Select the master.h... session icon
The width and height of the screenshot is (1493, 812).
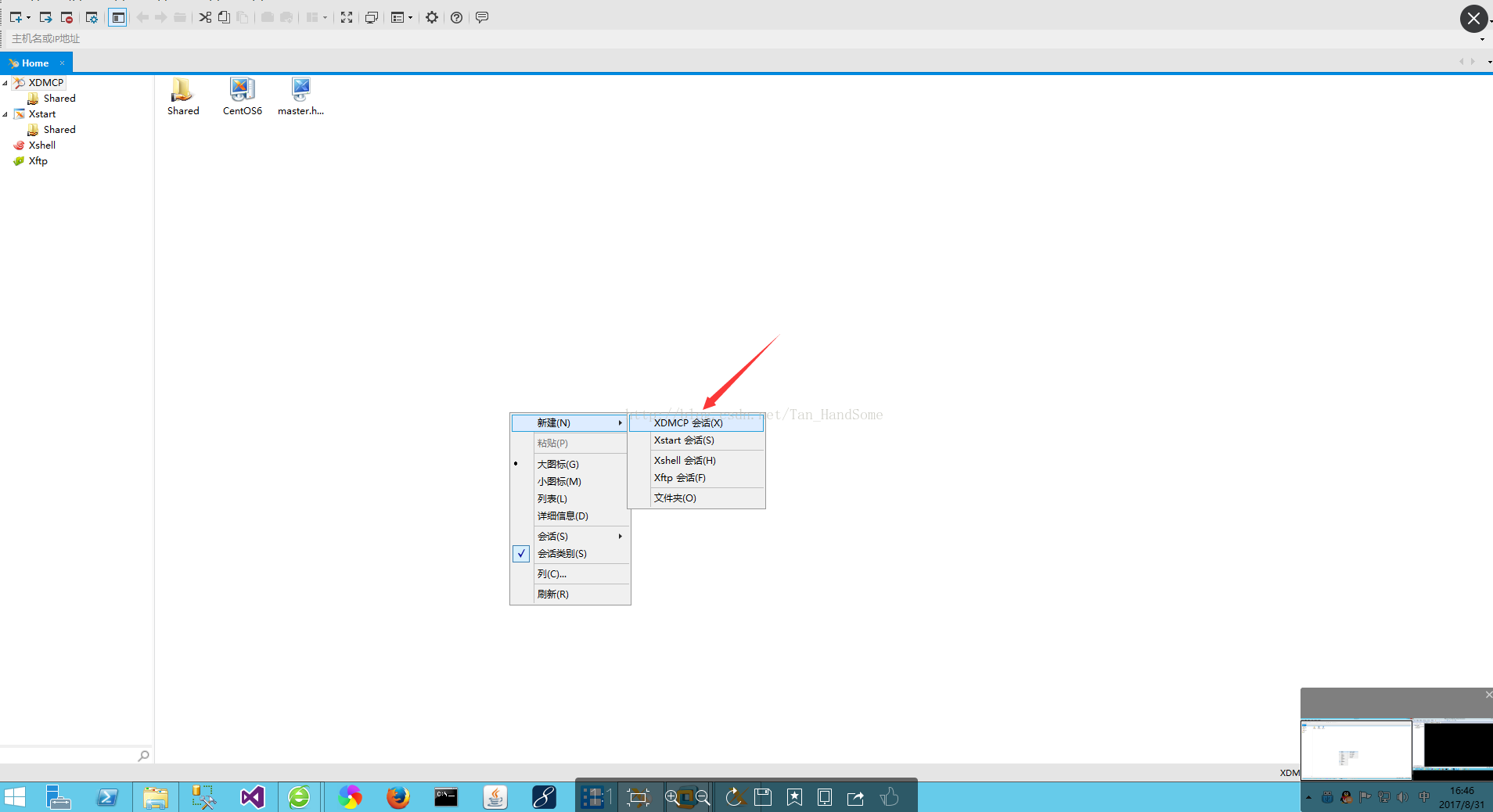(x=301, y=97)
